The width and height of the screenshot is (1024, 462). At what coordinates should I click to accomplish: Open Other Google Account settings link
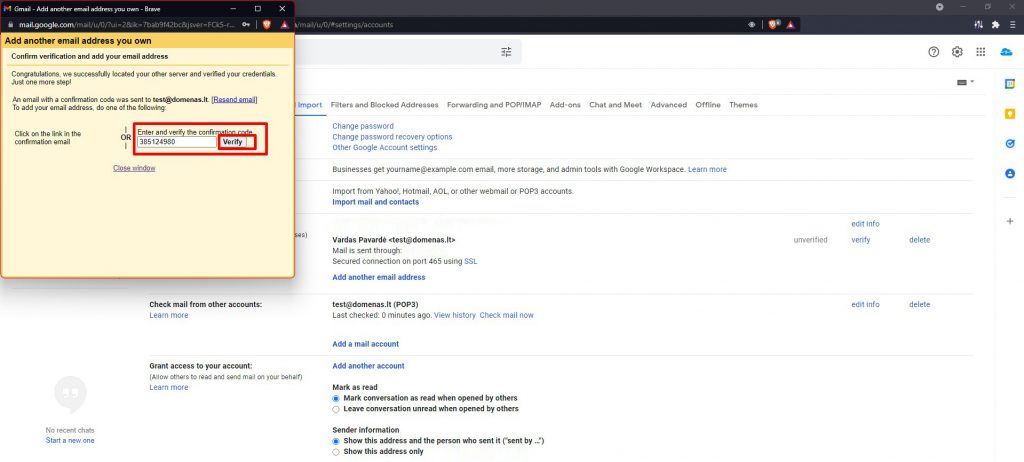coord(385,148)
